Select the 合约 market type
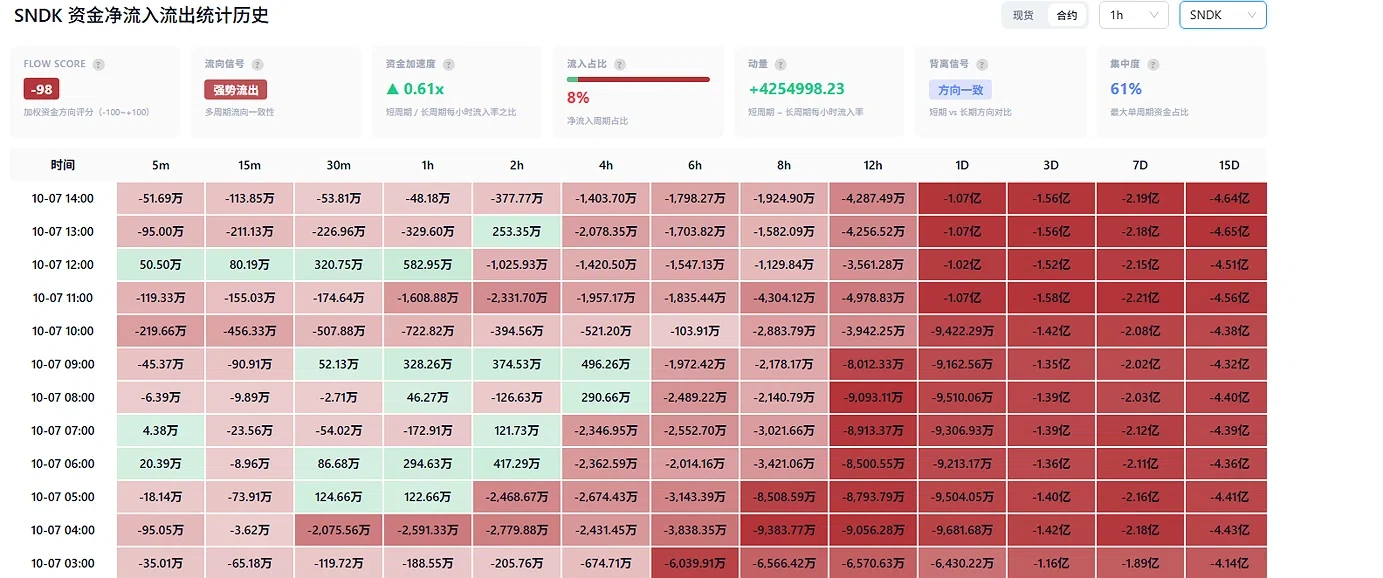The width and height of the screenshot is (1383, 578). [1067, 15]
